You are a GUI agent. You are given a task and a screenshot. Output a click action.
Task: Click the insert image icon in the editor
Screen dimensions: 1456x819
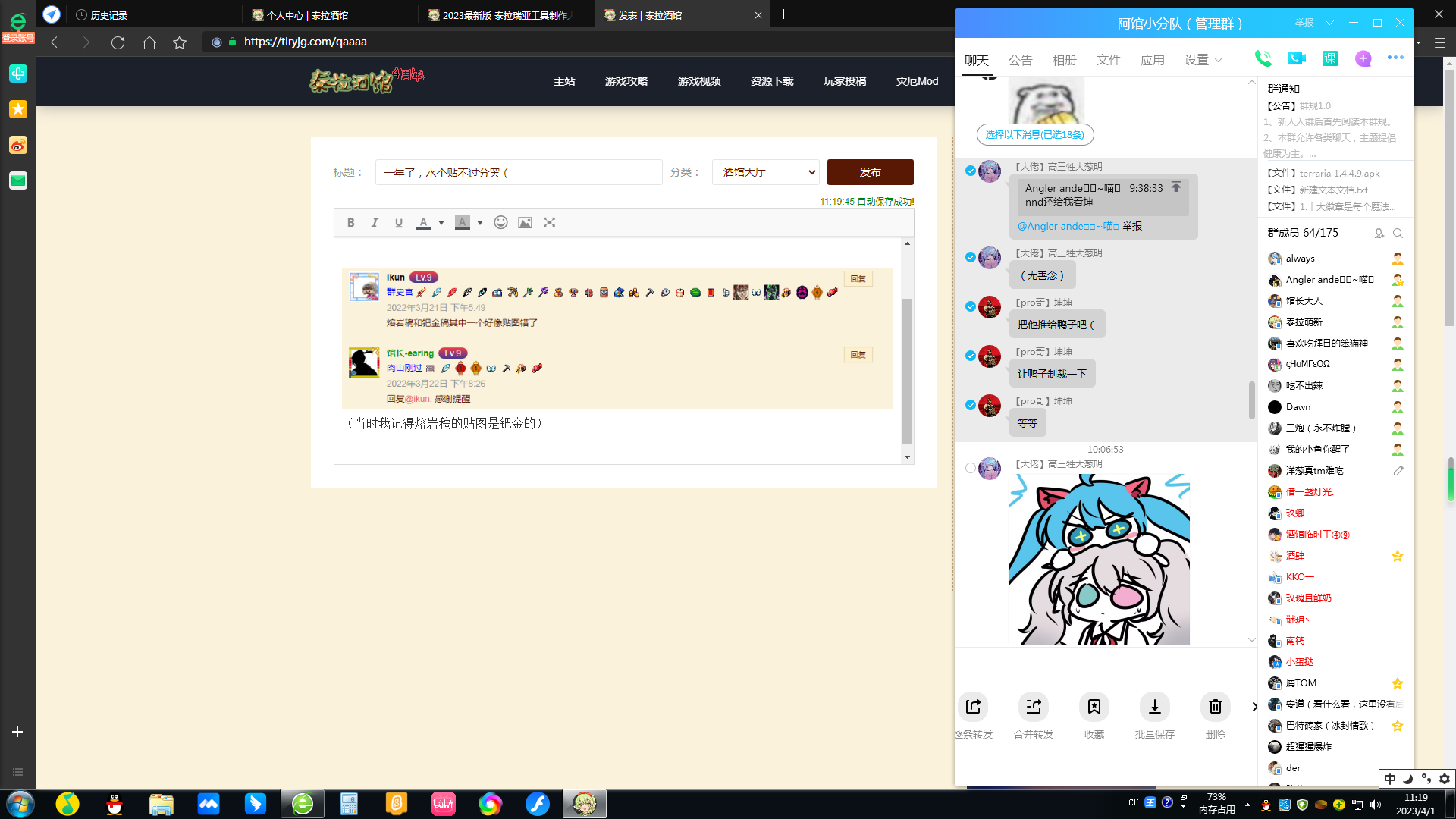tap(525, 222)
